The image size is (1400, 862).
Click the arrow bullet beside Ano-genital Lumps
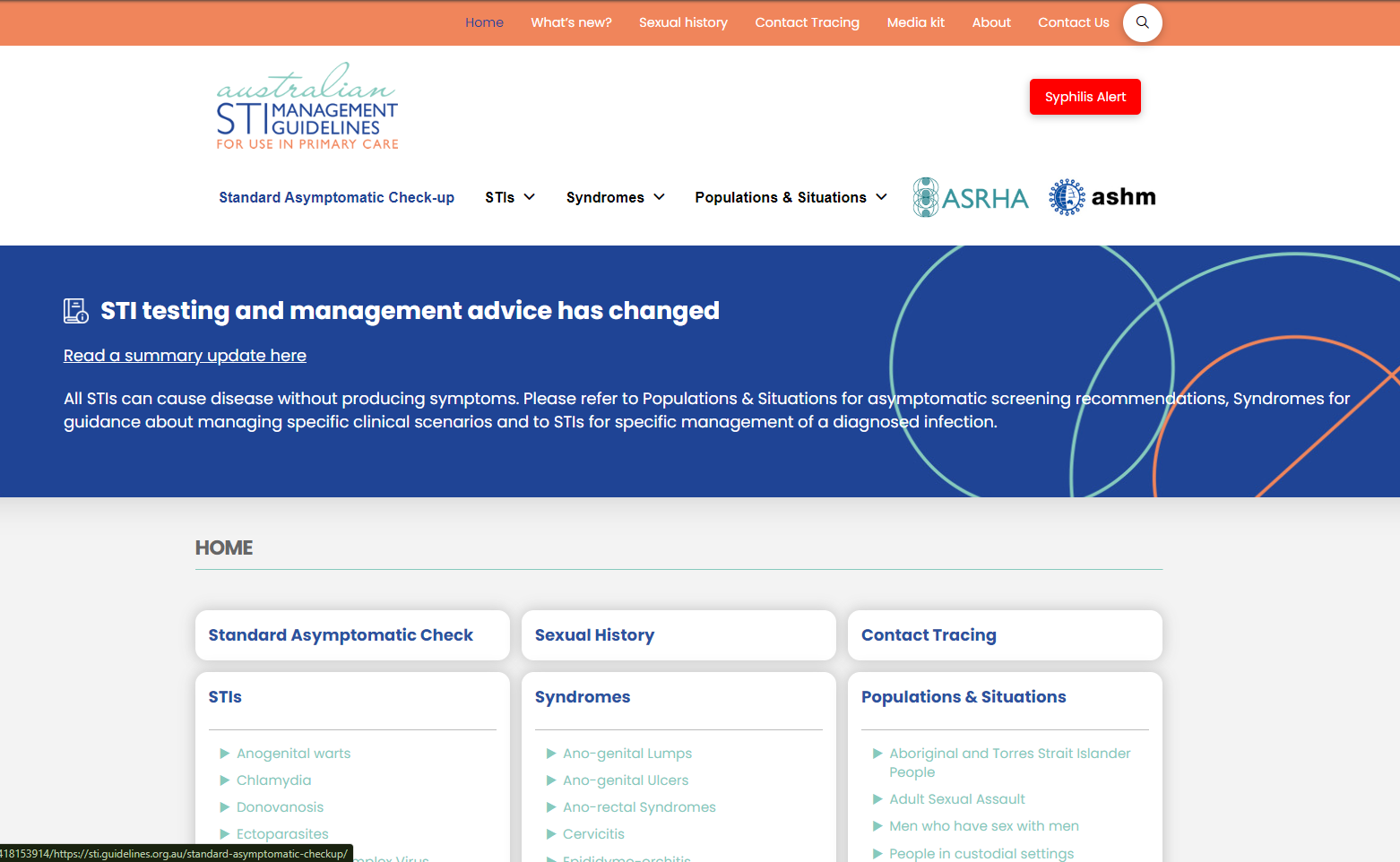(551, 754)
